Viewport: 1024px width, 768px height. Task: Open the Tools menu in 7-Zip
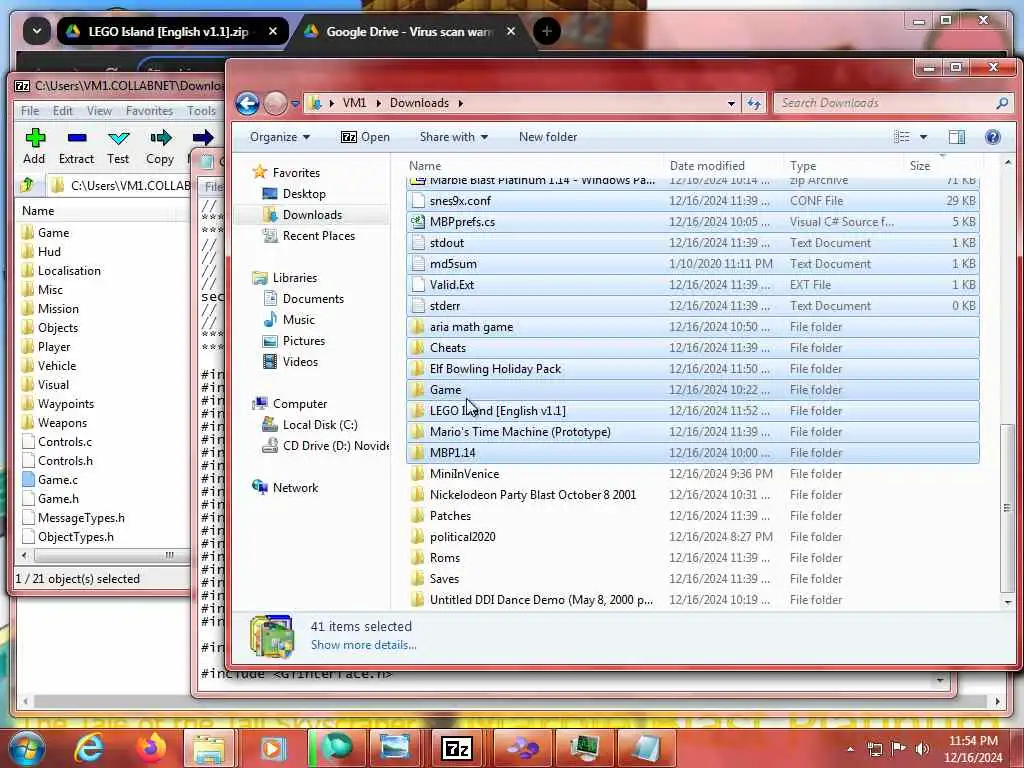[201, 111]
